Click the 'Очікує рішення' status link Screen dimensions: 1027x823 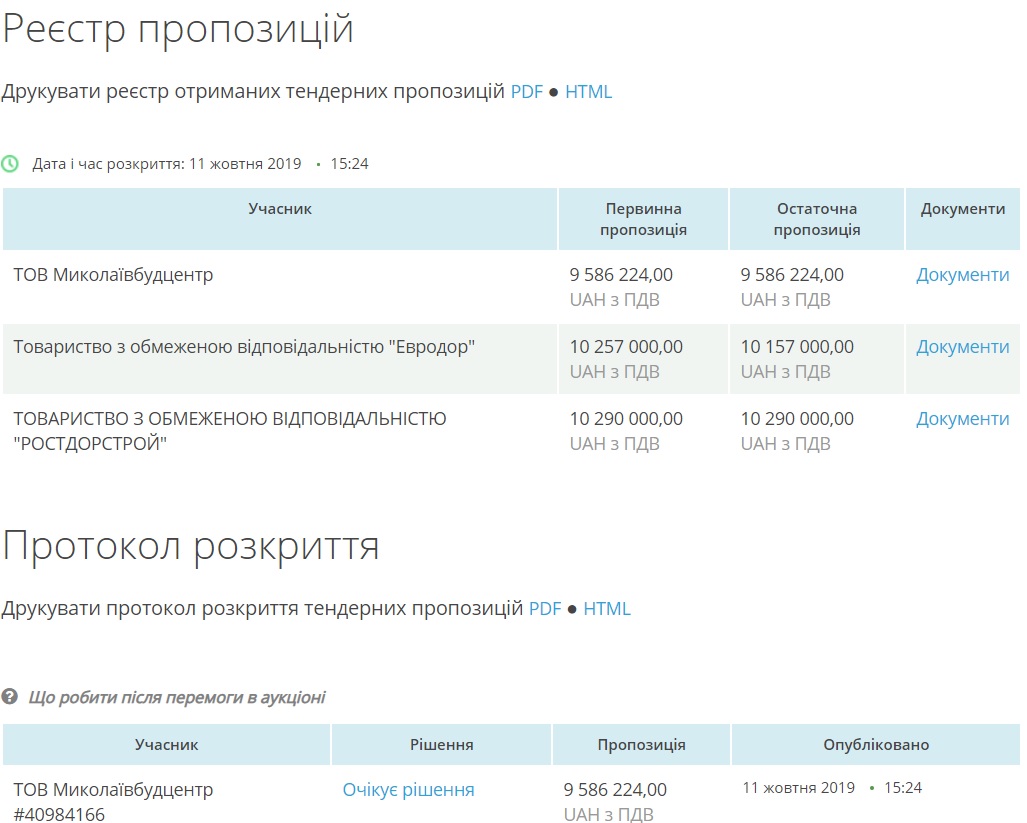click(408, 790)
